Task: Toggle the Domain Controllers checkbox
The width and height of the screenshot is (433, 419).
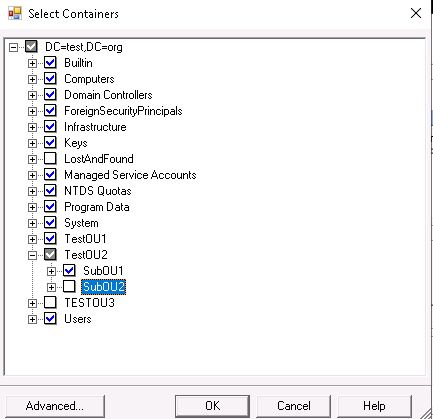Action: pyautogui.click(x=50, y=94)
